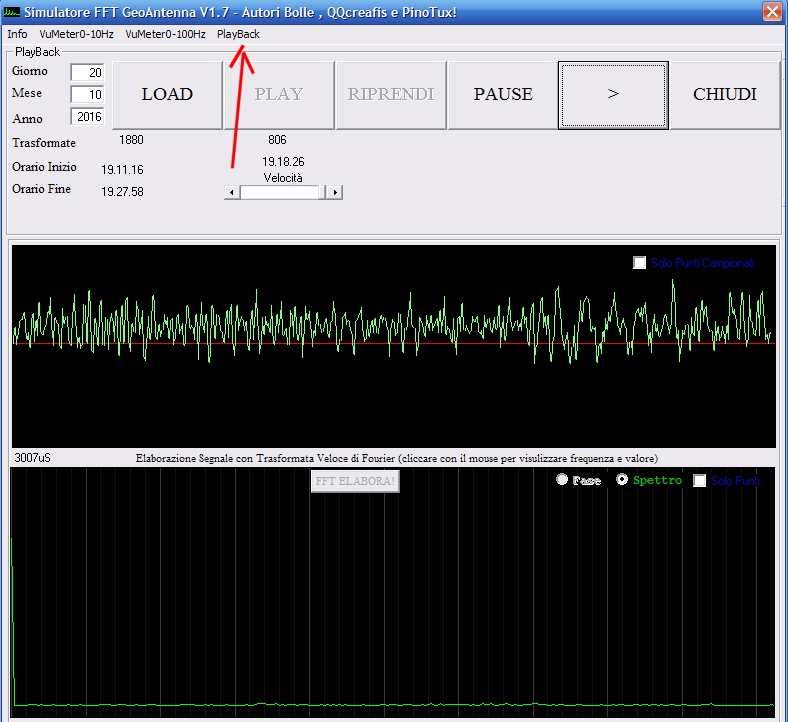Increase Velocità with the right scroll arrow
The image size is (788, 722).
click(335, 192)
